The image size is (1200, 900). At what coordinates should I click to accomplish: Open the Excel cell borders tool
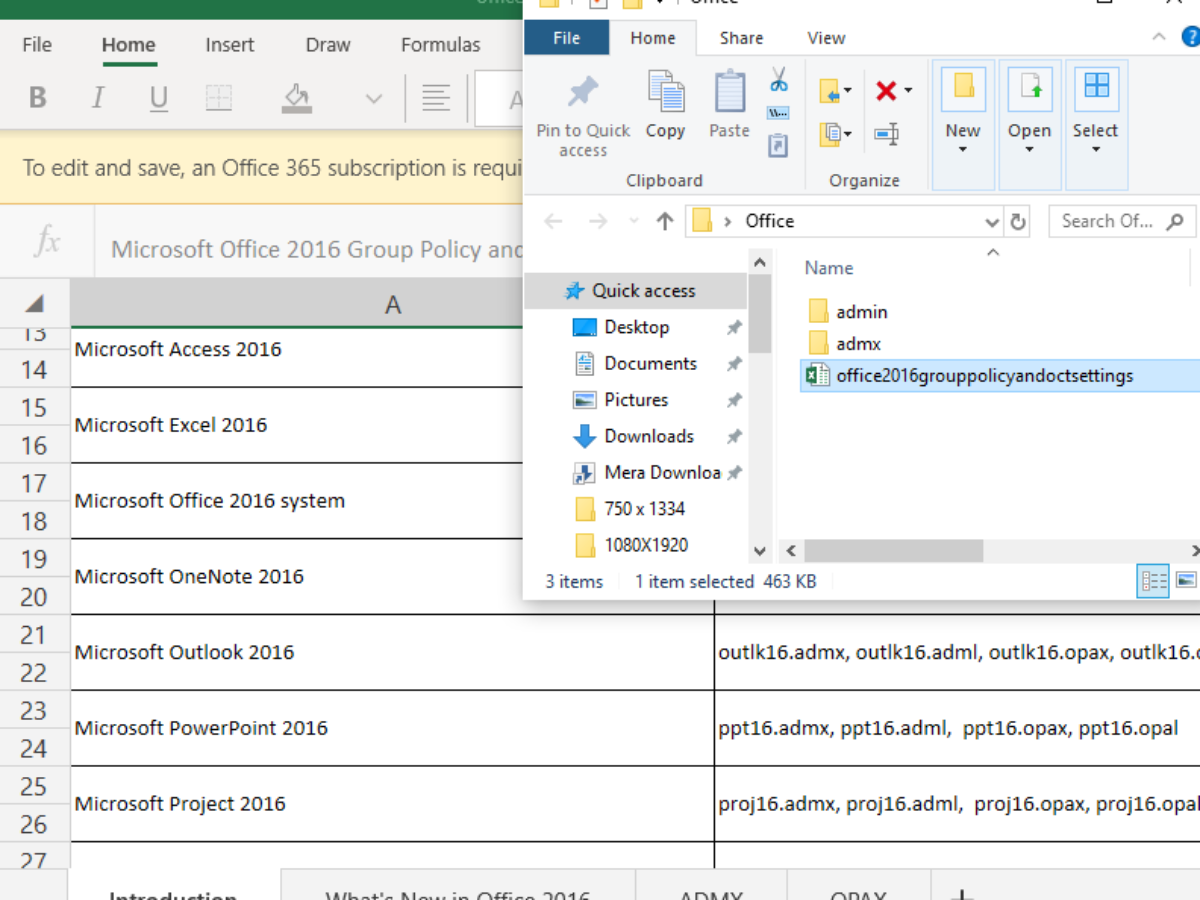[x=218, y=97]
